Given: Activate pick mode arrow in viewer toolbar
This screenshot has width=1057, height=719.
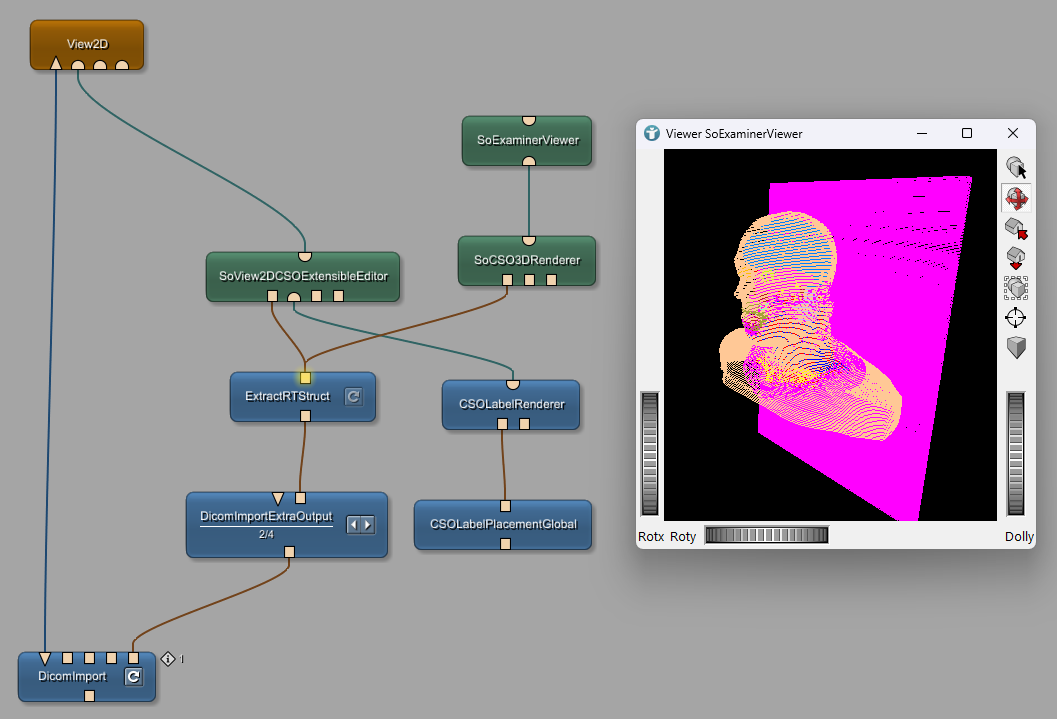Looking at the screenshot, I should pos(1015,167).
